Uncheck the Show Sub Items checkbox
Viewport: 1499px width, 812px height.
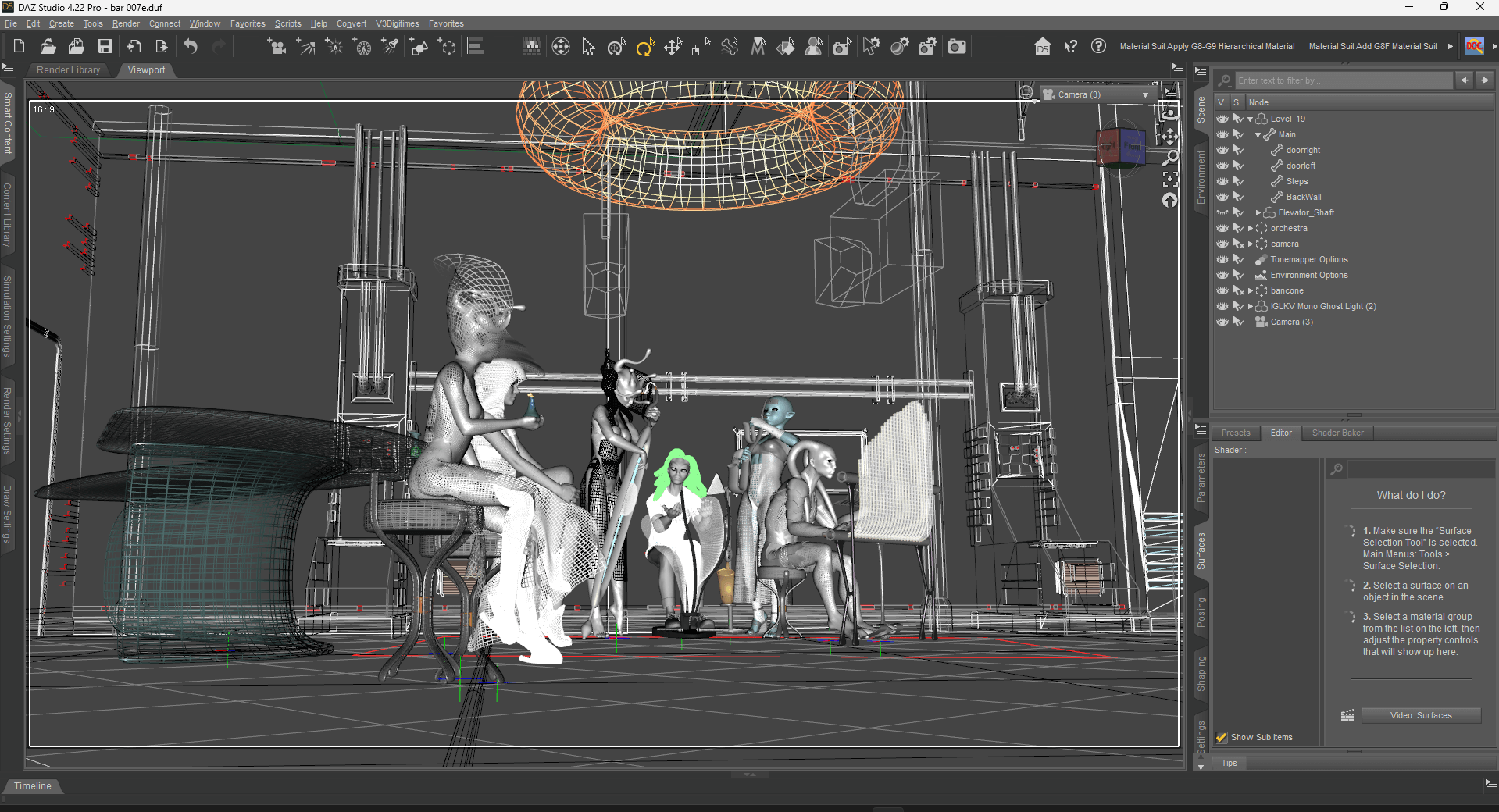coord(1222,737)
